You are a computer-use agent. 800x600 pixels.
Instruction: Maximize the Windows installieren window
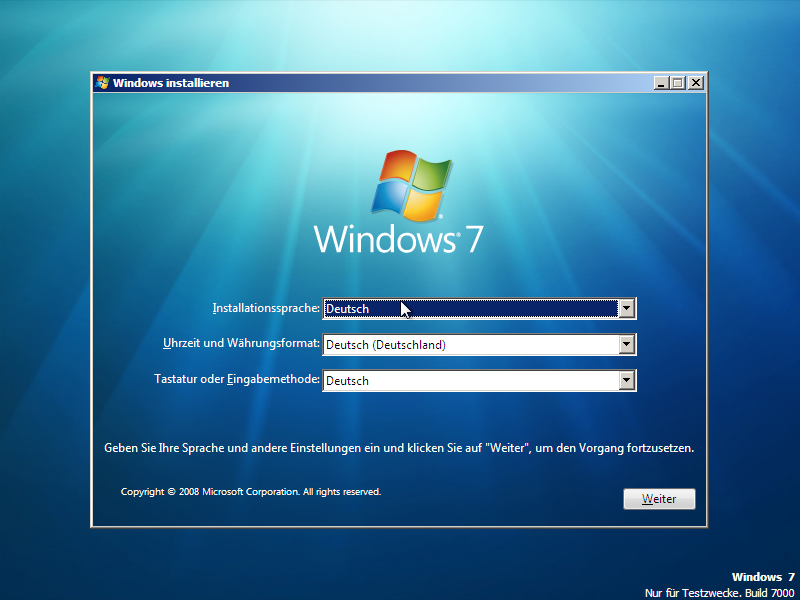(678, 83)
